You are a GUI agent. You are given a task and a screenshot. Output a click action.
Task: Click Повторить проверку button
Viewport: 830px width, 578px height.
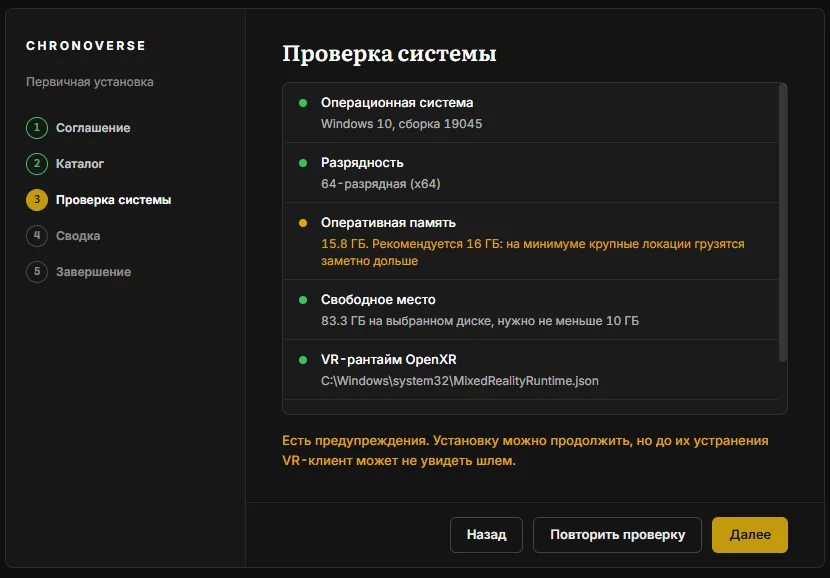tap(617, 535)
